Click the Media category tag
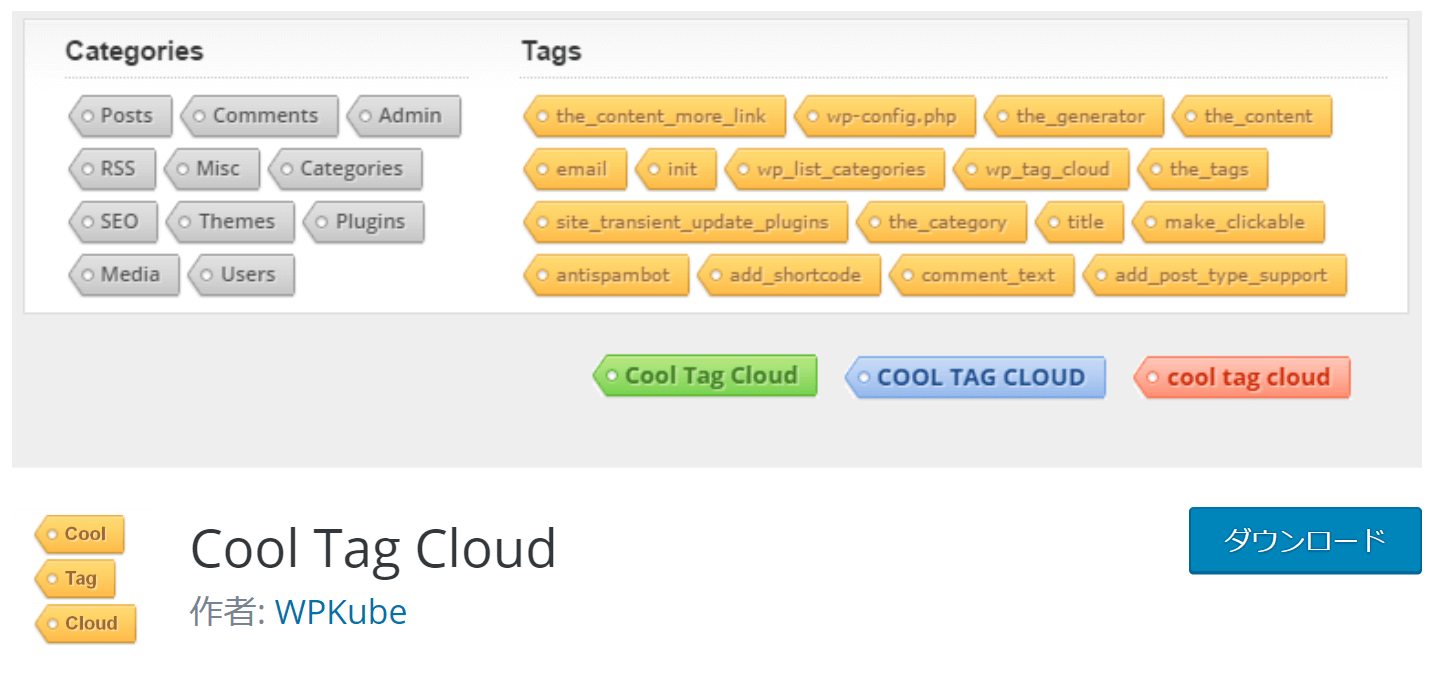Image resolution: width=1439 pixels, height=682 pixels. (x=124, y=275)
